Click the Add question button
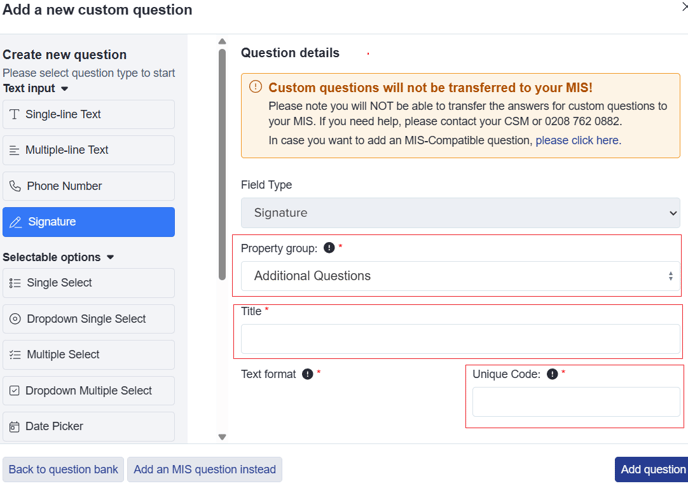The height and width of the screenshot is (493, 688). (652, 469)
